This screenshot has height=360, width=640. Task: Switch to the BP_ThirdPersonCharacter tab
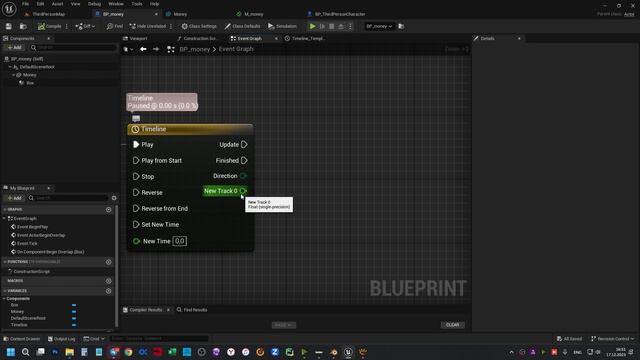[x=340, y=14]
